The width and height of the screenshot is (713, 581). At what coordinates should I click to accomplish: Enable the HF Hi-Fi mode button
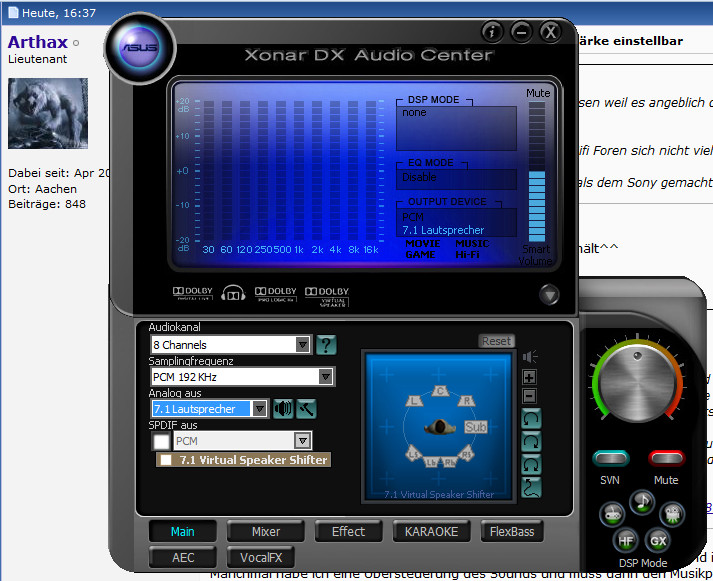click(x=626, y=540)
